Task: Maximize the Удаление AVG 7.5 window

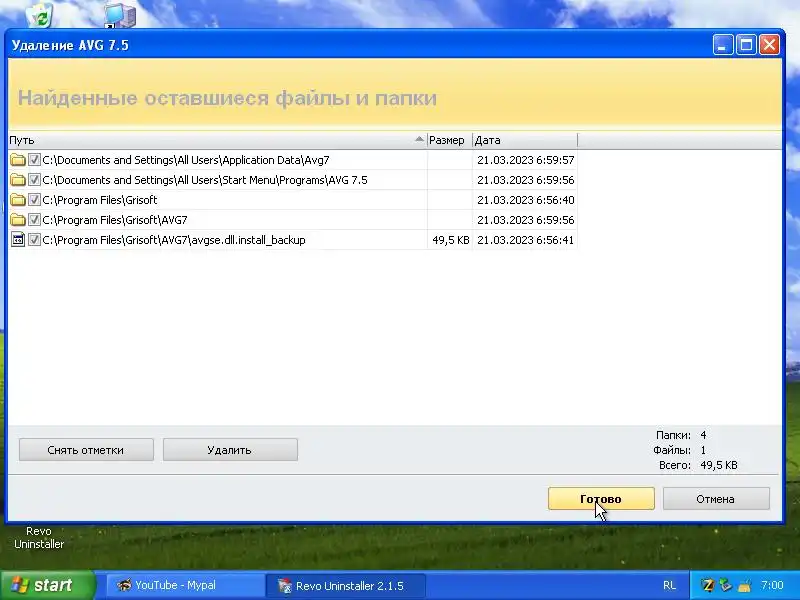Action: [x=746, y=45]
